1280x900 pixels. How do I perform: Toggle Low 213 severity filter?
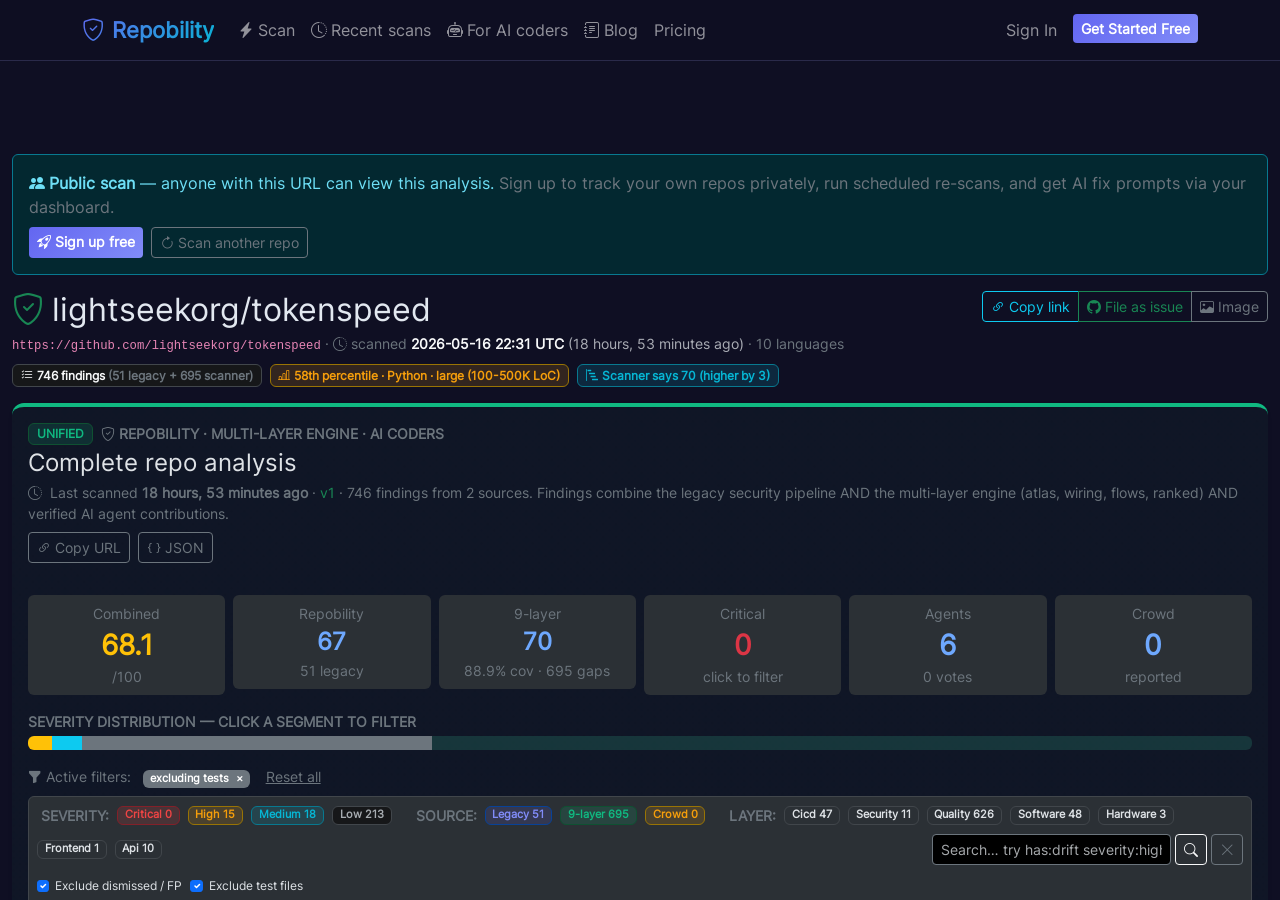(x=362, y=815)
